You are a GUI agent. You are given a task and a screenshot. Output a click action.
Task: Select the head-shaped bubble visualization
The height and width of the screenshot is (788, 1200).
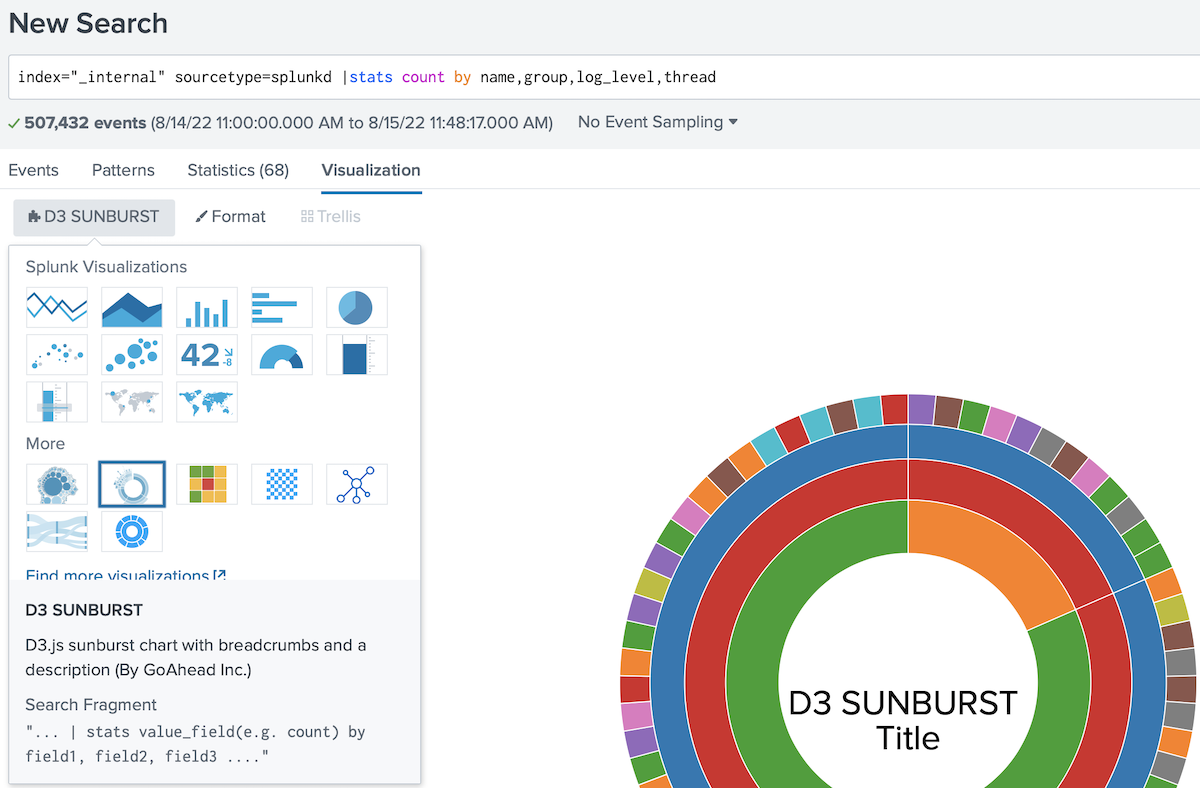(57, 484)
